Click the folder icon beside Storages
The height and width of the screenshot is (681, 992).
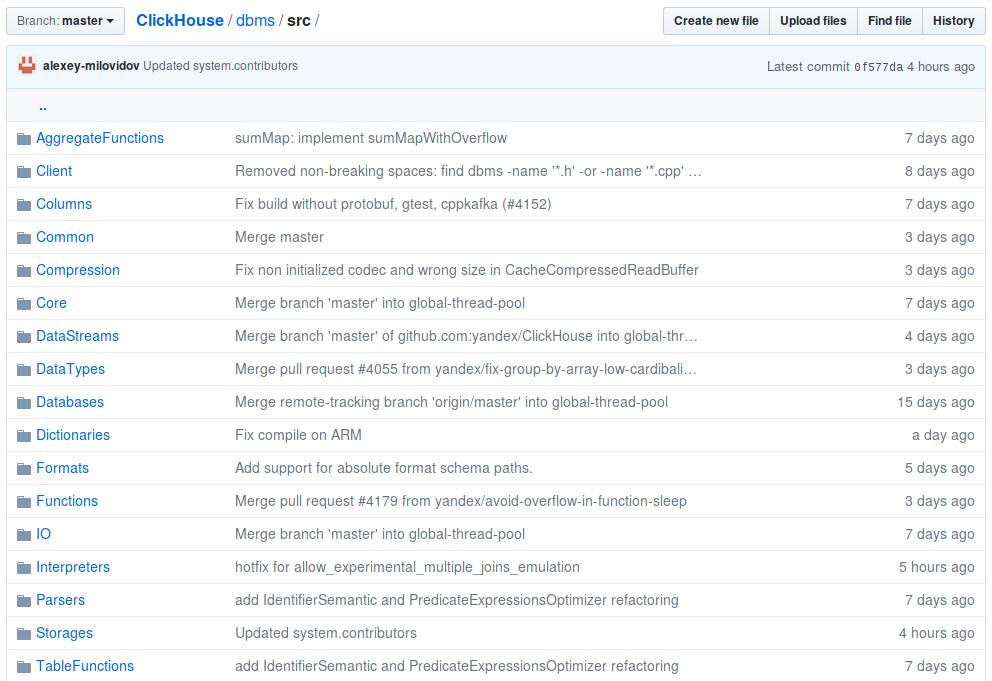coord(24,634)
